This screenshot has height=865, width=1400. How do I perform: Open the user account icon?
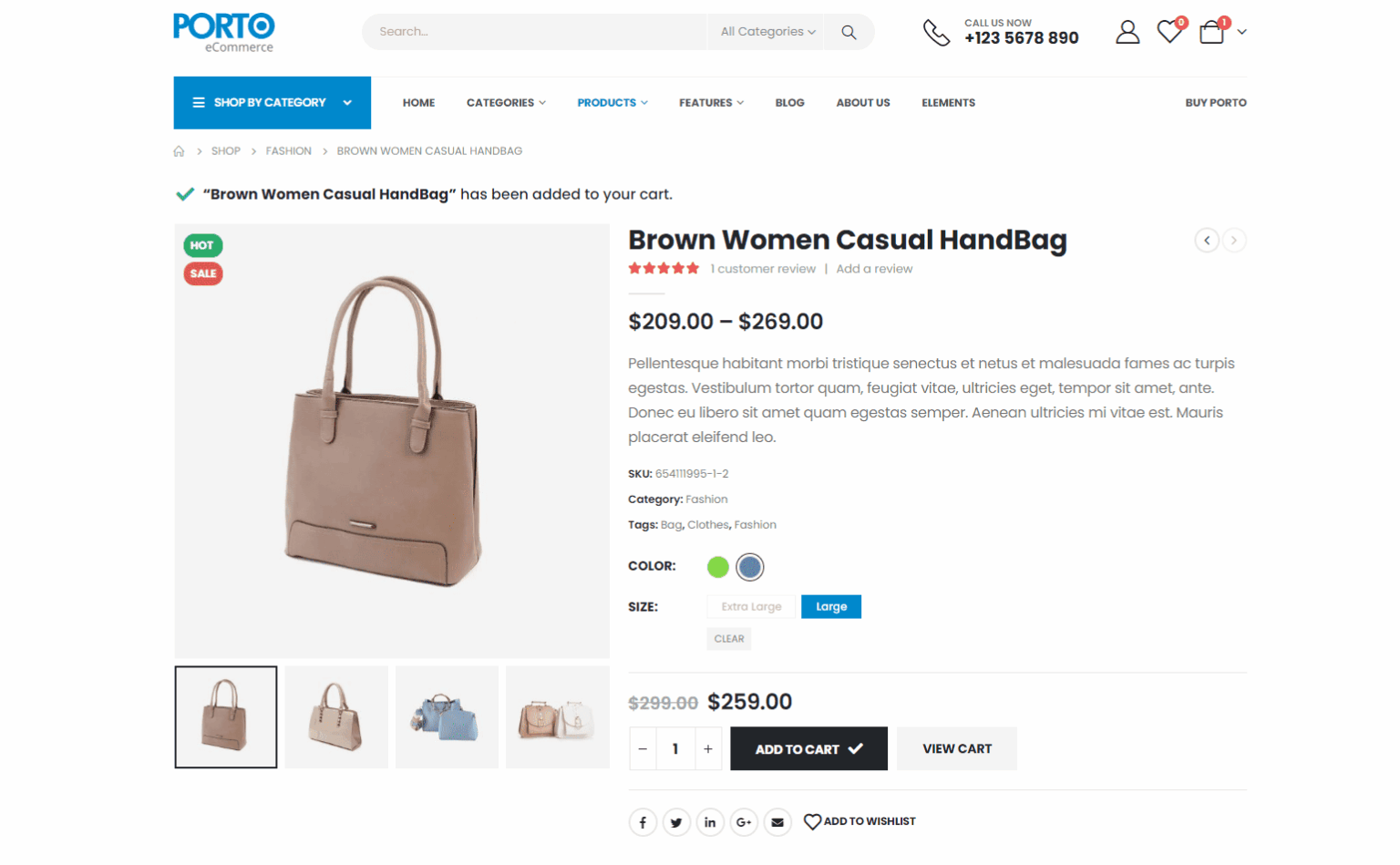(x=1127, y=32)
